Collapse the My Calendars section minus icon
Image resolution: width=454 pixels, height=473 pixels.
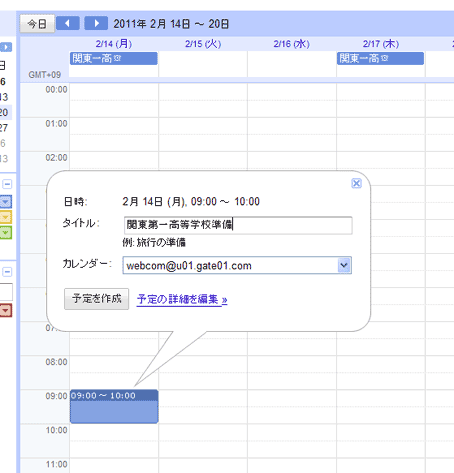pyautogui.click(x=7, y=184)
